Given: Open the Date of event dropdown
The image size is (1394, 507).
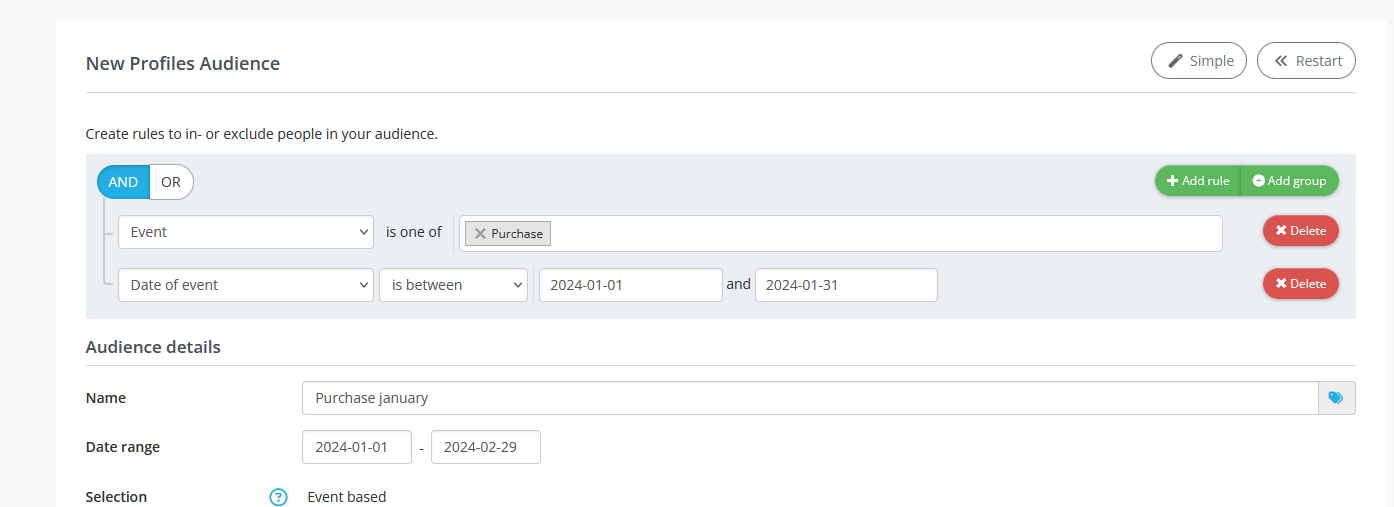Looking at the screenshot, I should 246,285.
